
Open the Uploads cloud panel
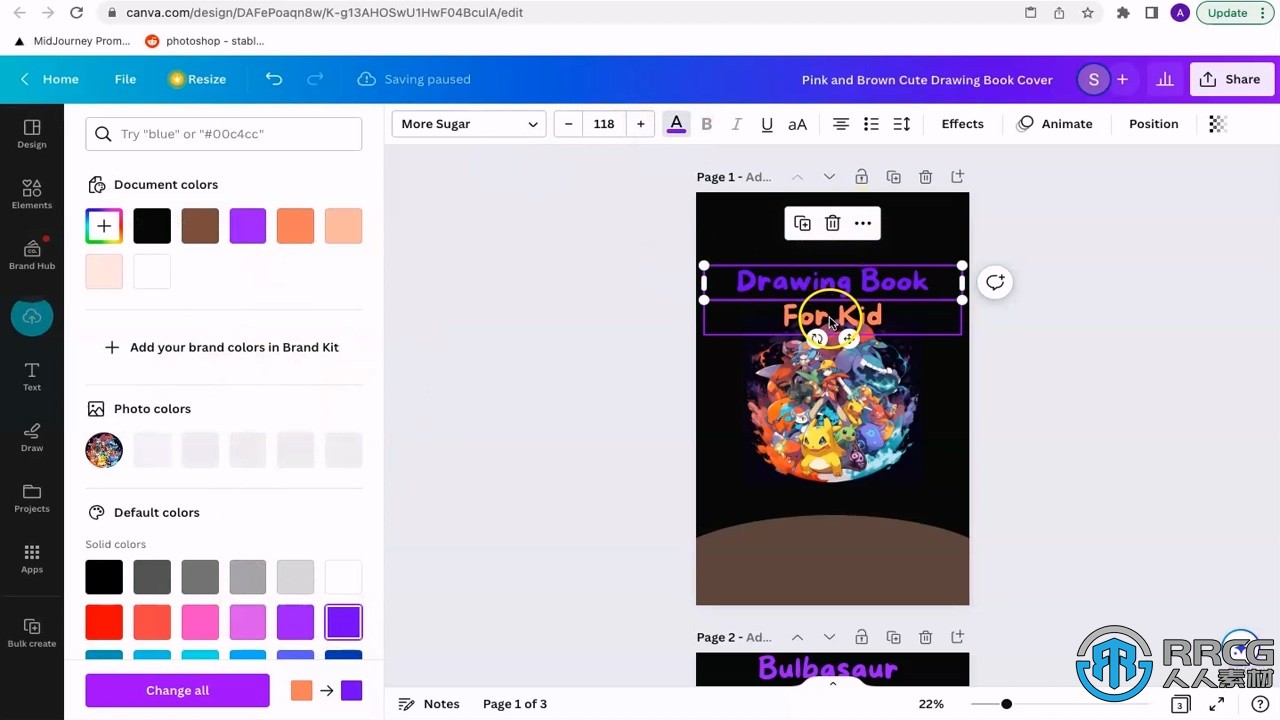(x=32, y=317)
